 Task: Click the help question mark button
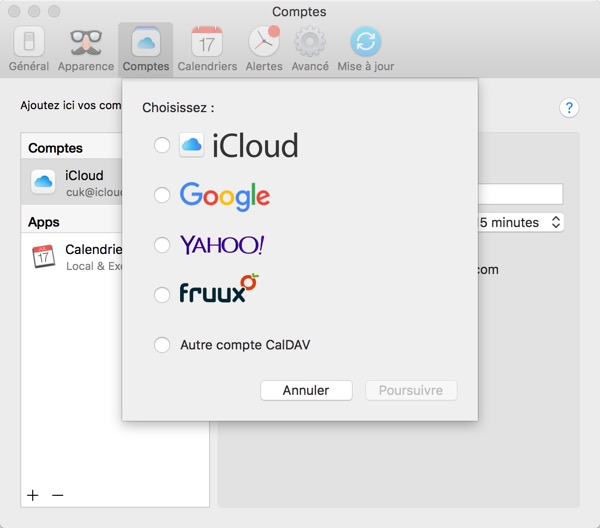[569, 108]
